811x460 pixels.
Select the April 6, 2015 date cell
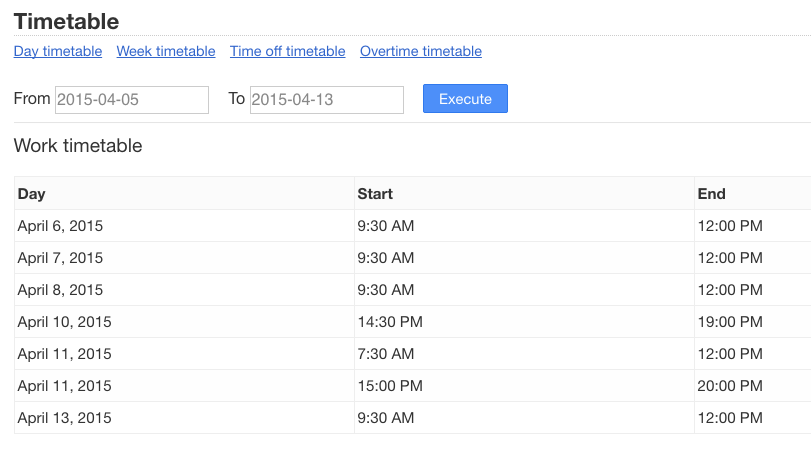60,226
